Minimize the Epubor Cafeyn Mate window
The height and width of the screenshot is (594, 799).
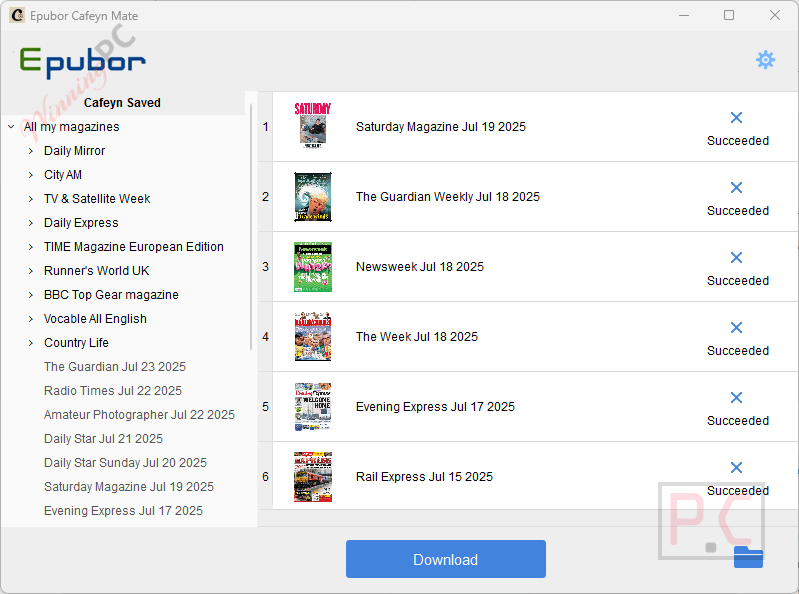click(x=684, y=15)
